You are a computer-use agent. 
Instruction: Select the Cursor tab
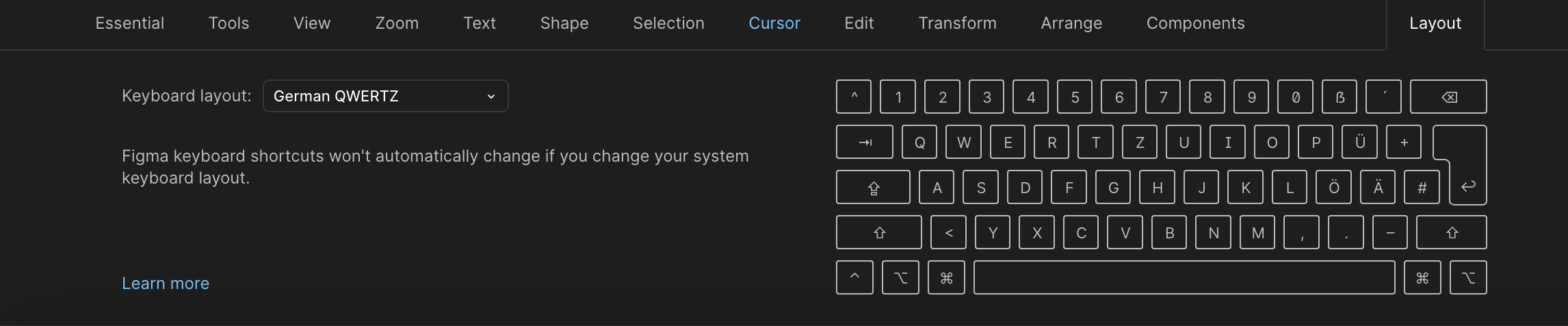tap(774, 23)
